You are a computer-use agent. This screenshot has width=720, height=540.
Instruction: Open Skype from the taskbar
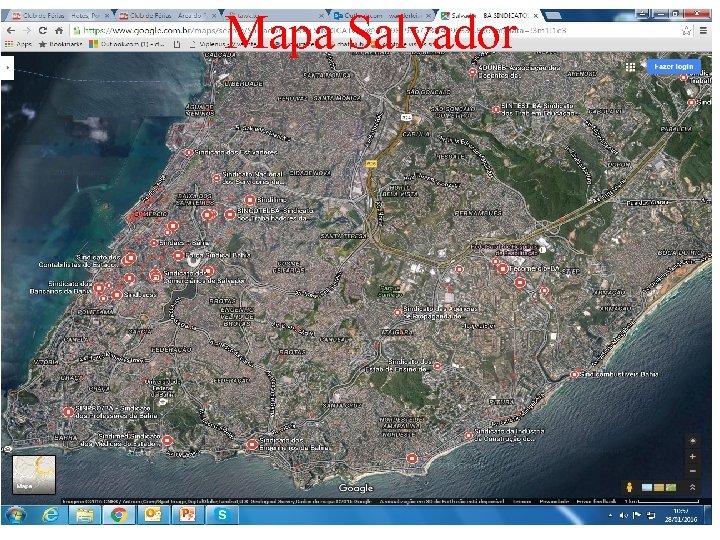click(222, 515)
